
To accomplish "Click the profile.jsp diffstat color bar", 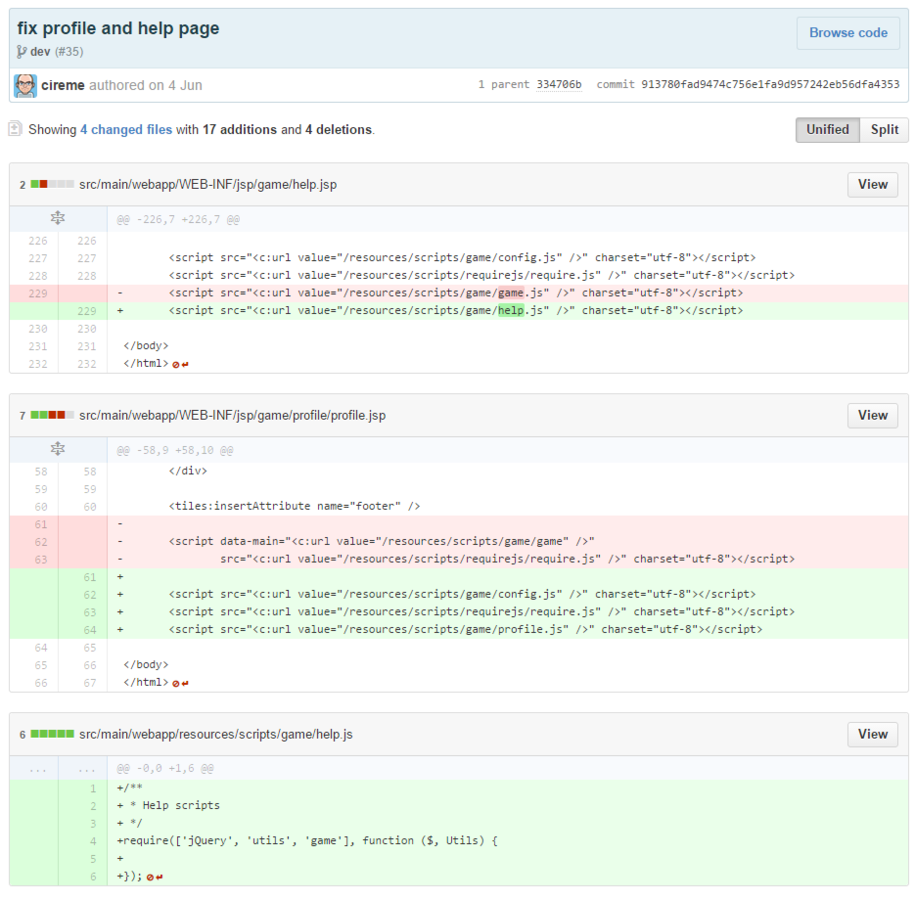I will click(53, 415).
